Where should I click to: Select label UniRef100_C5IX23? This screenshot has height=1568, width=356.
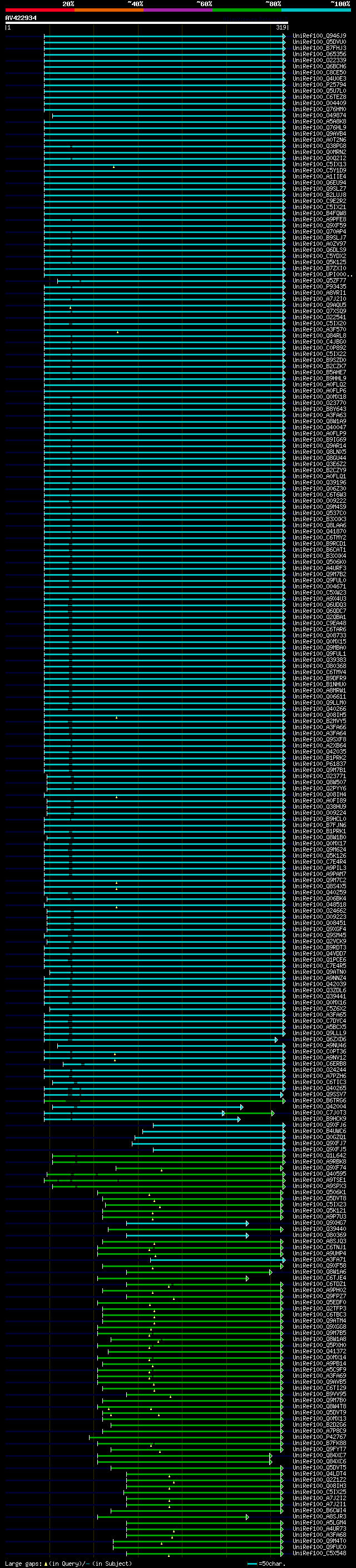319,1204
